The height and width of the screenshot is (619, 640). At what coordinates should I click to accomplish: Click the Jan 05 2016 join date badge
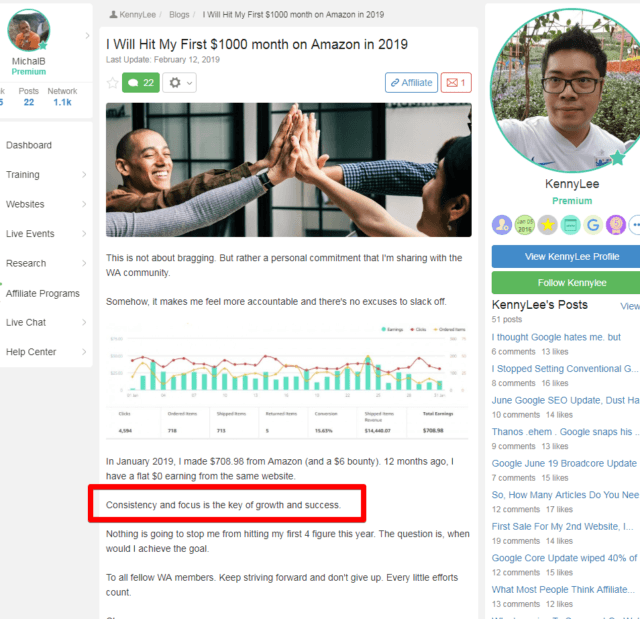(524, 225)
